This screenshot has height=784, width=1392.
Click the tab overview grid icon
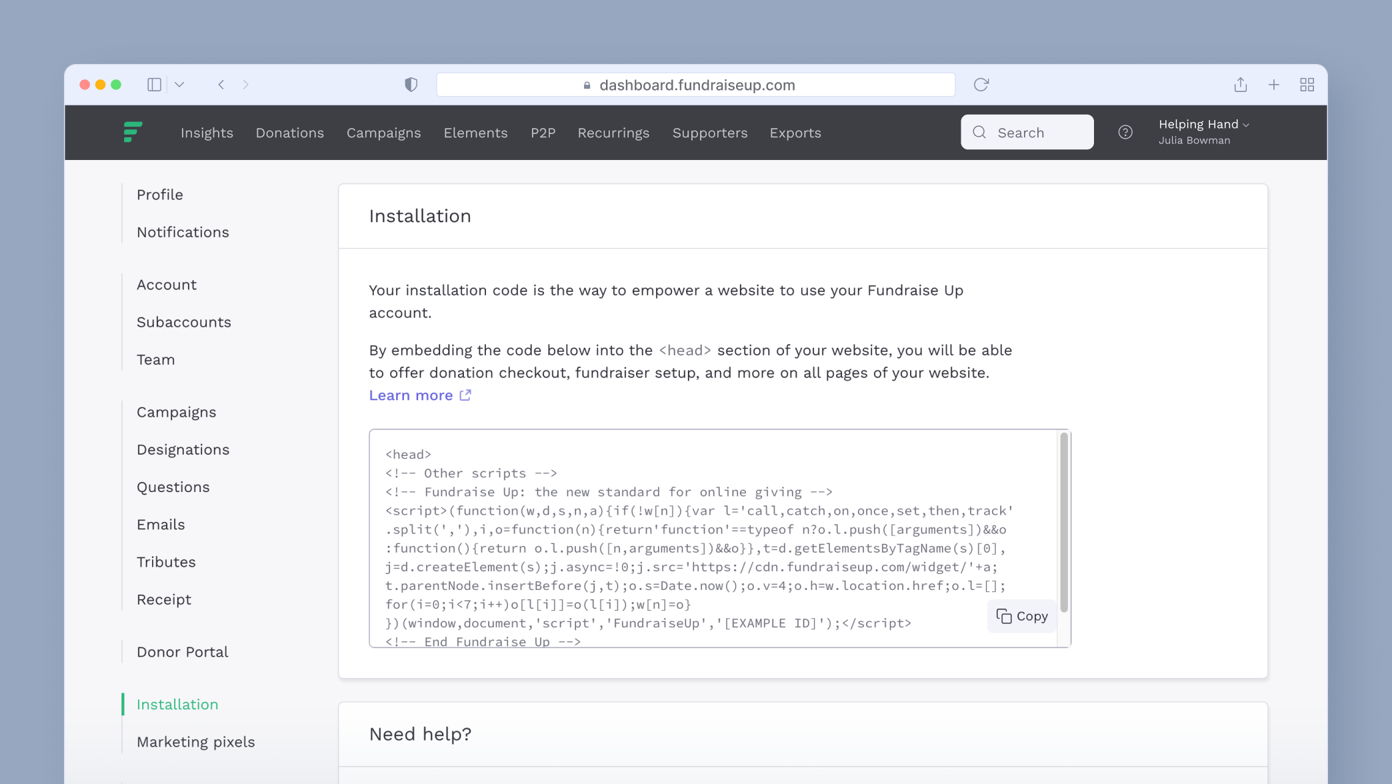pyautogui.click(x=1307, y=85)
